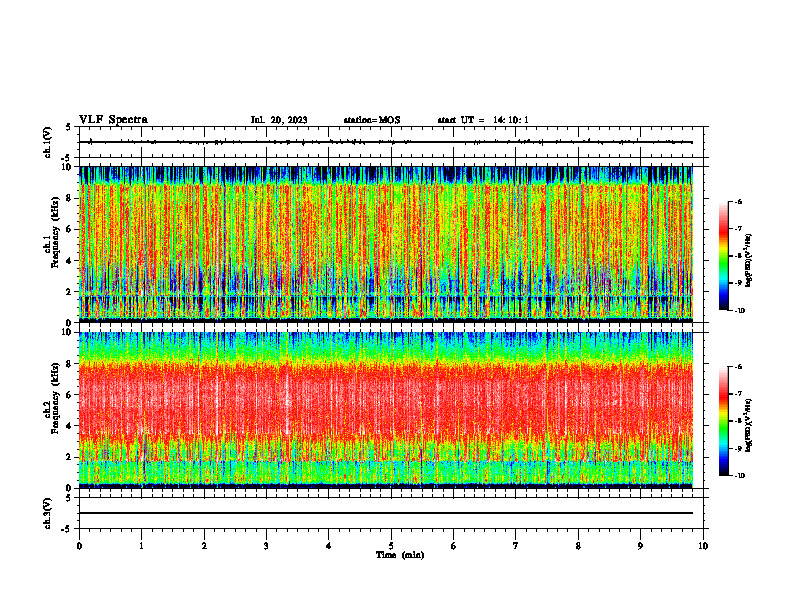792x612 pixels.
Task: Click the time axis tick label "4"
Action: (x=329, y=546)
